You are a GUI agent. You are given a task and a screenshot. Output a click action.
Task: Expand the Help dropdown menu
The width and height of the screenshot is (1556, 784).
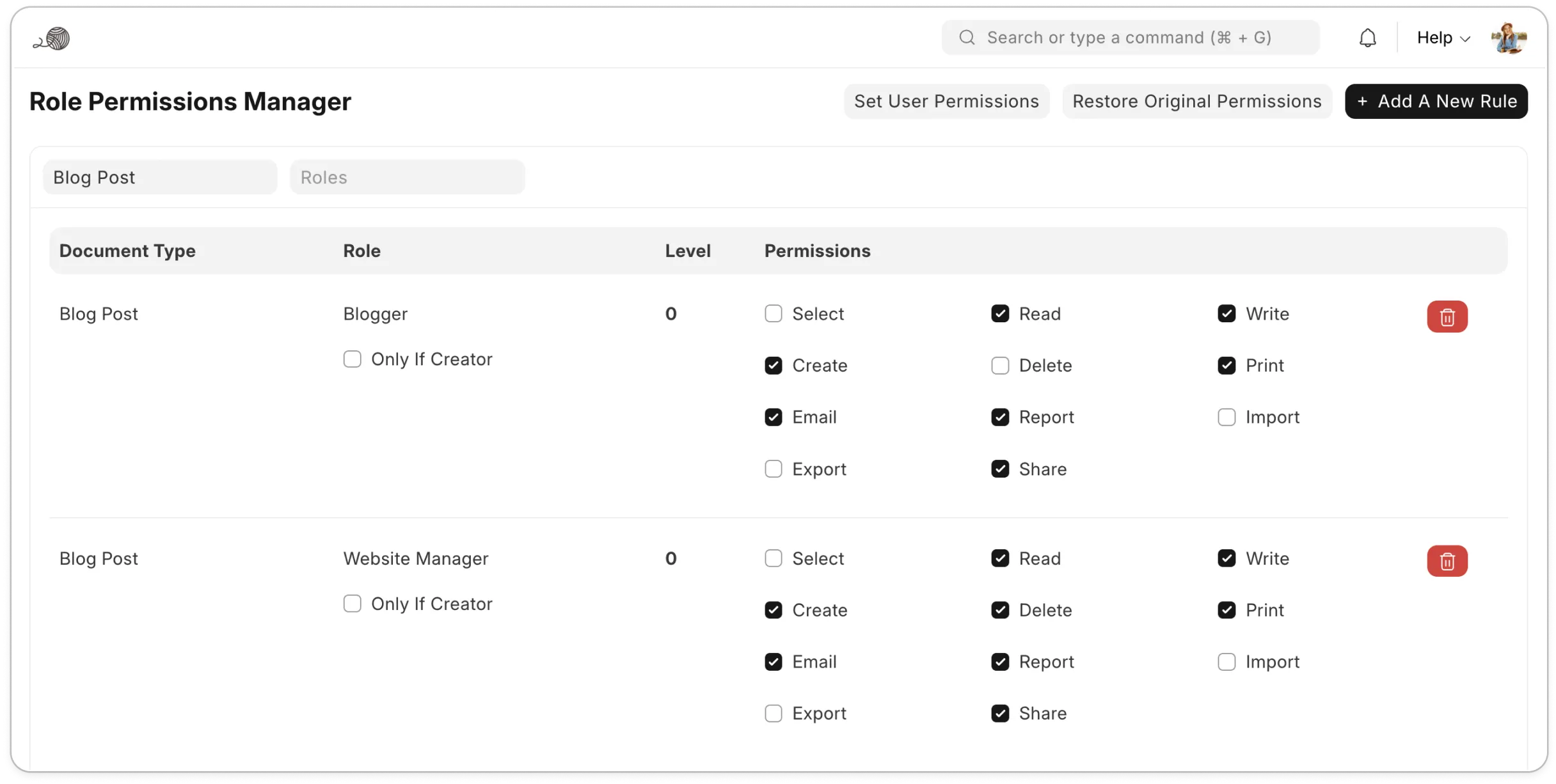click(1443, 38)
